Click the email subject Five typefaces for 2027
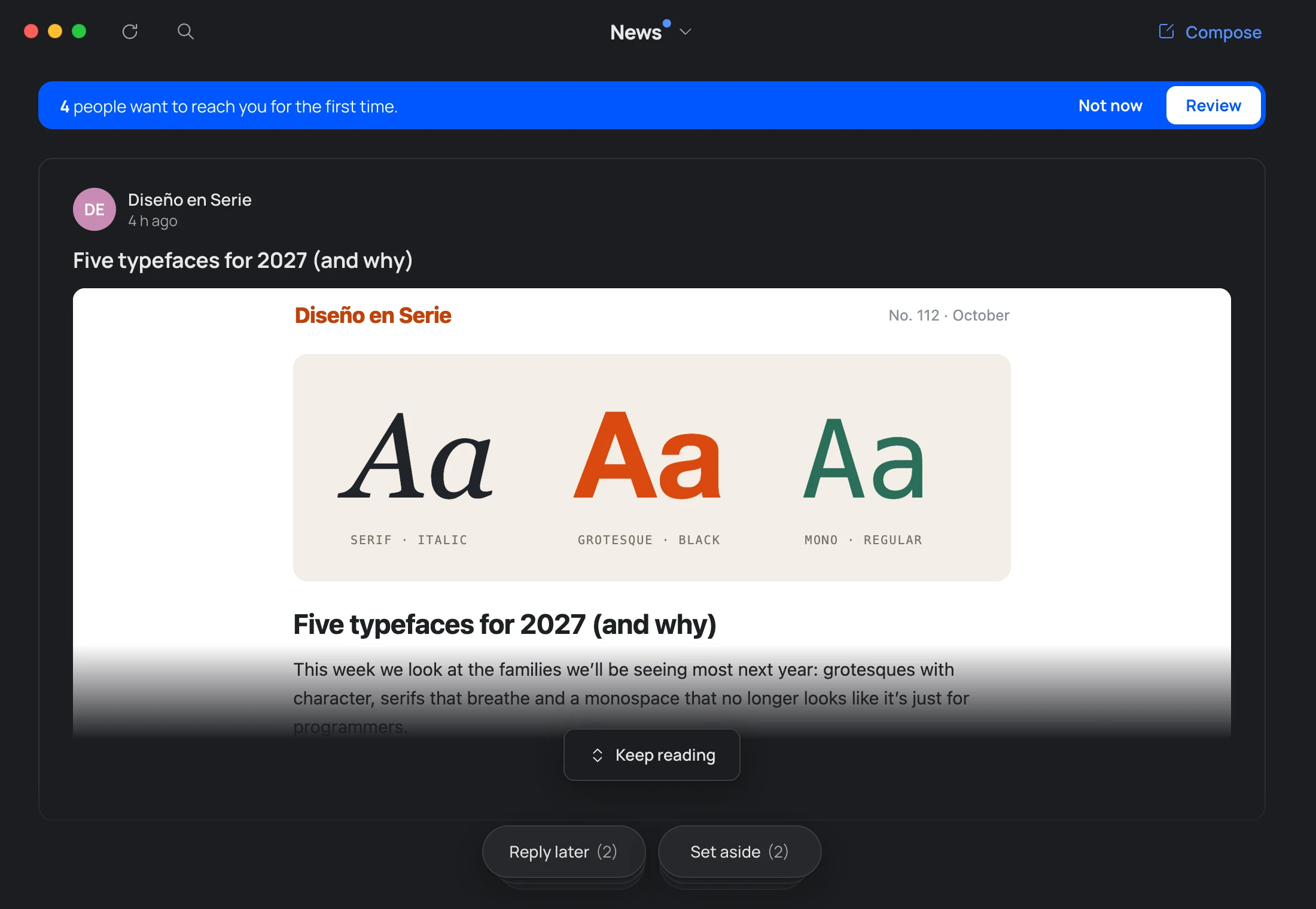1316x909 pixels. pos(243,261)
